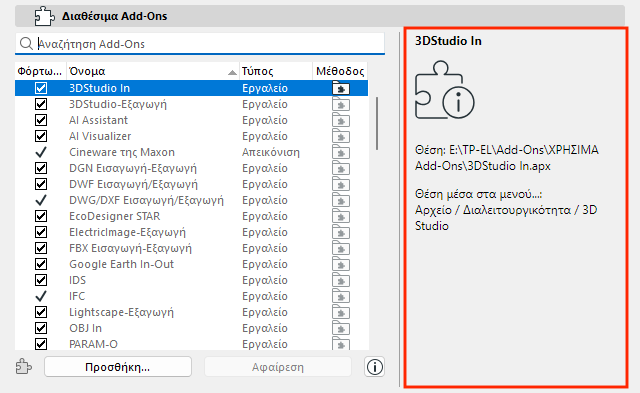The width and height of the screenshot is (640, 393).
Task: Toggle the Google Earth In-Out checkbox
Action: [41, 264]
